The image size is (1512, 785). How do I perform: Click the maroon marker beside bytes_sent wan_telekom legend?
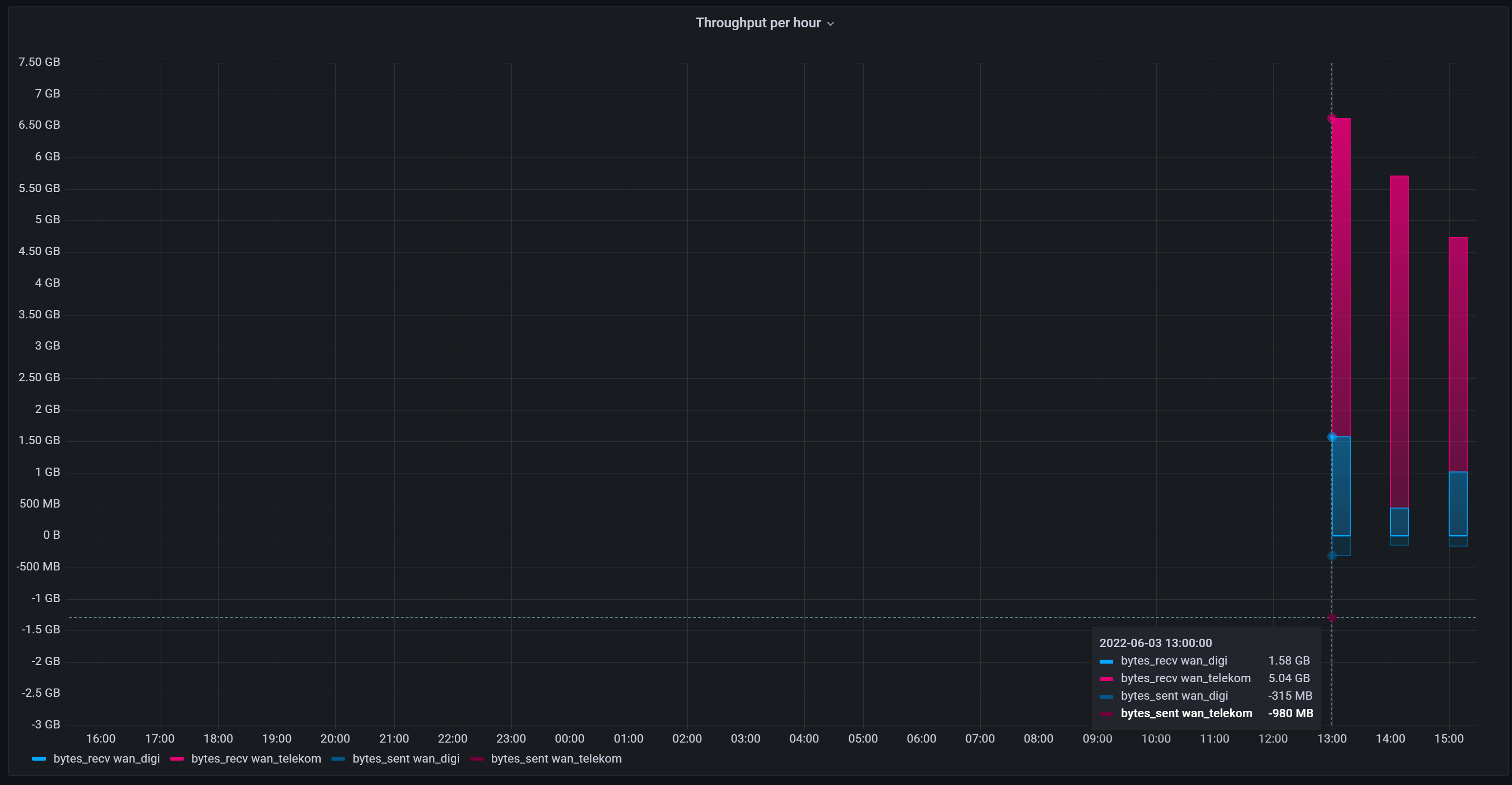click(477, 759)
